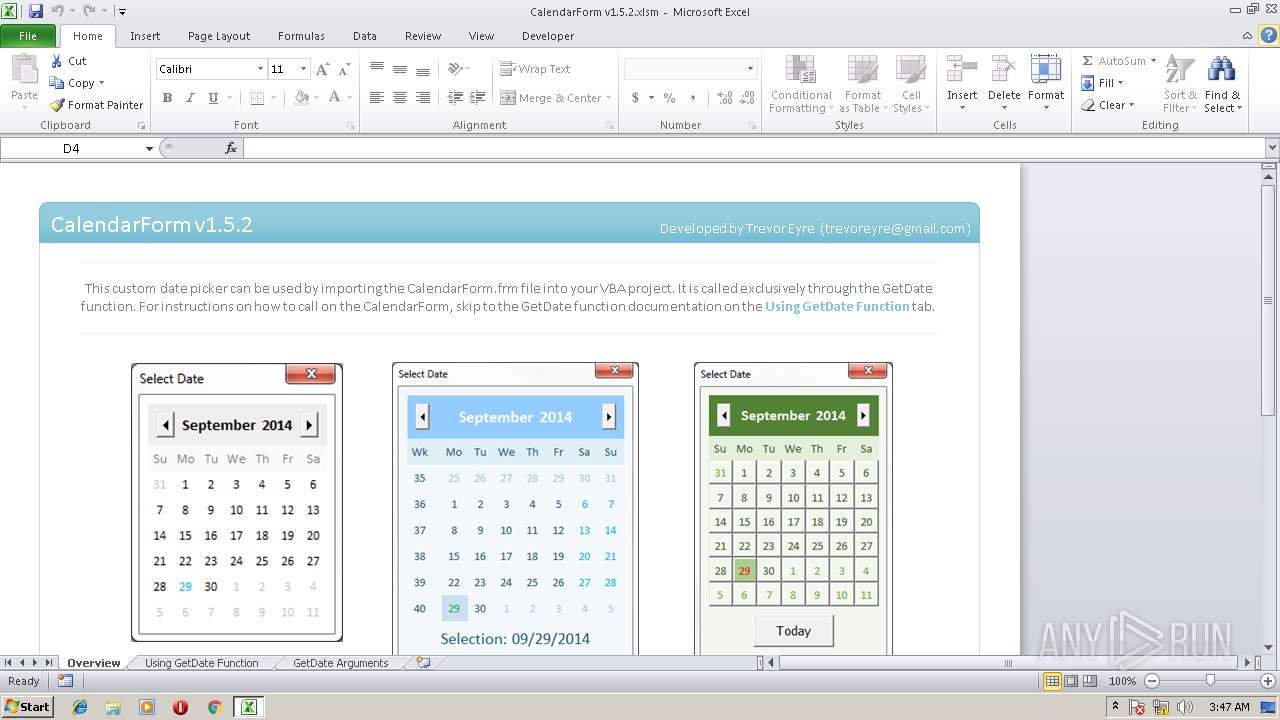Click the Format as Table icon
The width and height of the screenshot is (1280, 720).
tap(862, 71)
